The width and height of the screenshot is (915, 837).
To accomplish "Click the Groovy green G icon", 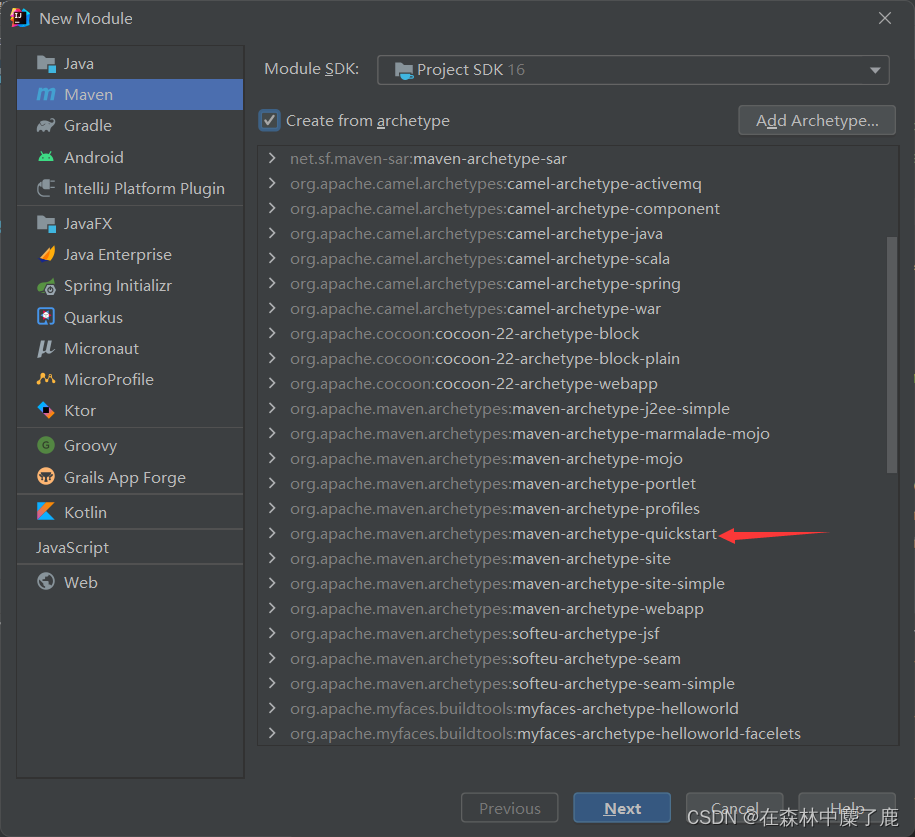I will point(46,445).
